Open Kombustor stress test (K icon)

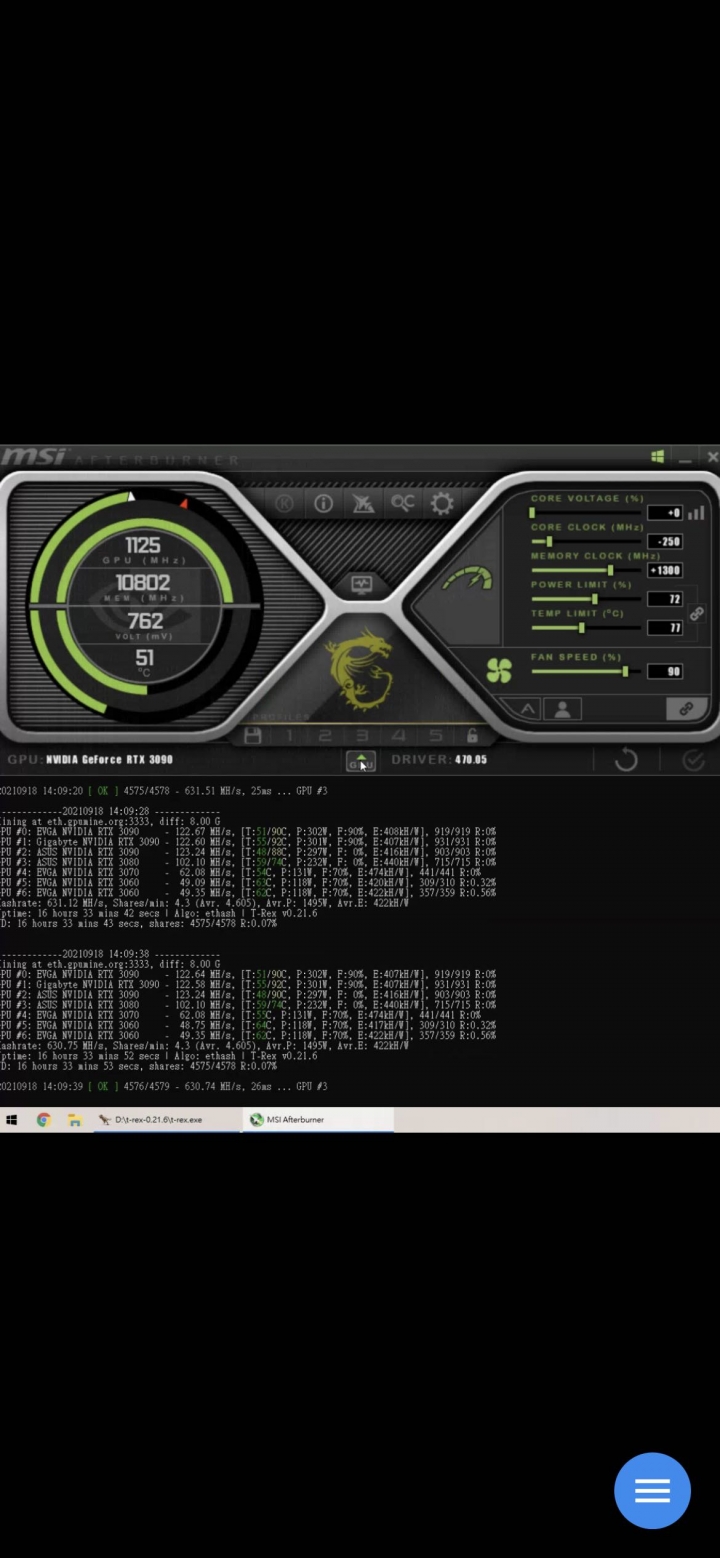[x=284, y=504]
